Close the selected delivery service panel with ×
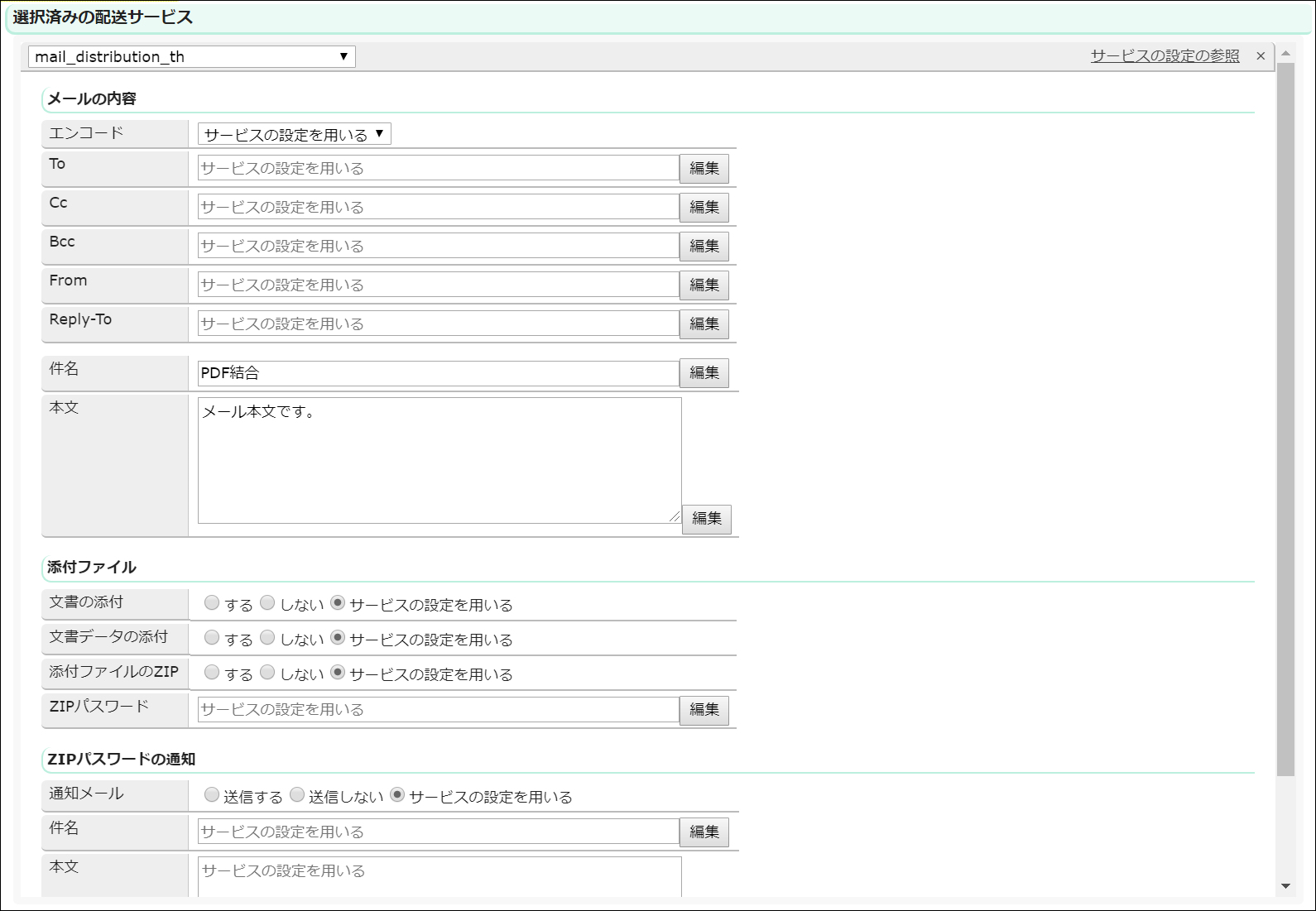The image size is (1316, 911). pos(1261,56)
